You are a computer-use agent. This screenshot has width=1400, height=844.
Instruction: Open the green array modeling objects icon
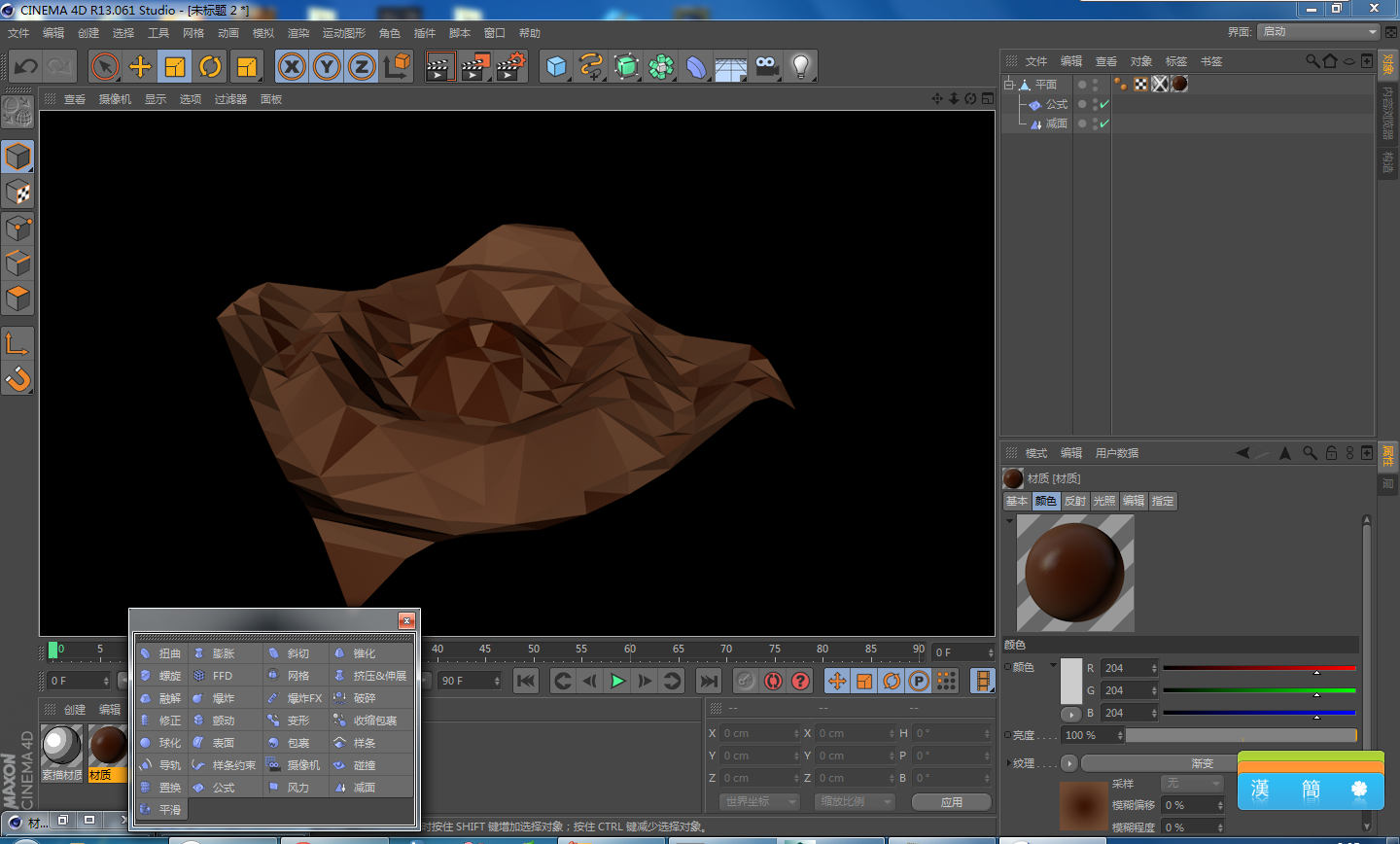click(x=626, y=66)
